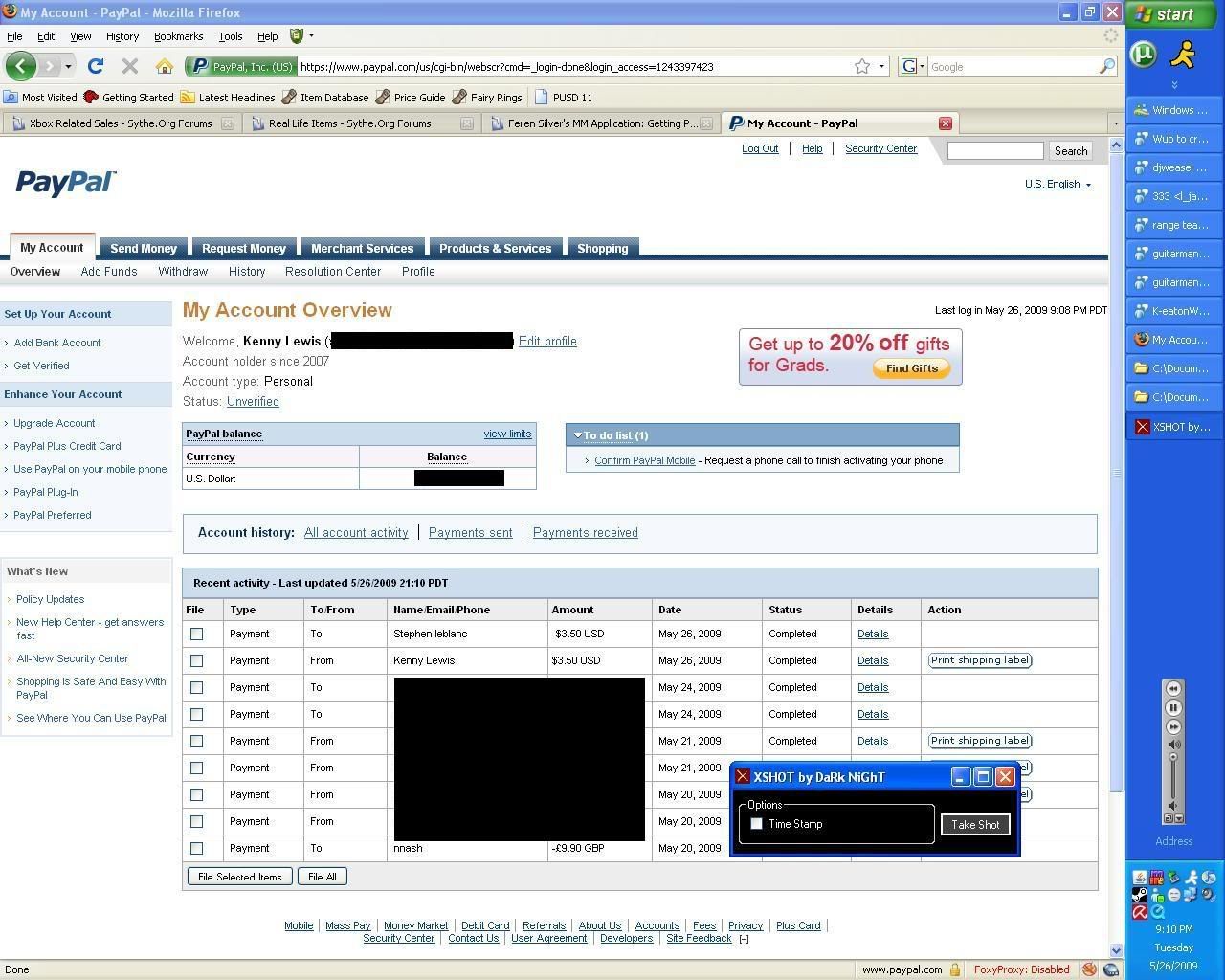Click the padlock icon in status bar
The height and width of the screenshot is (980, 1225).
tap(955, 969)
